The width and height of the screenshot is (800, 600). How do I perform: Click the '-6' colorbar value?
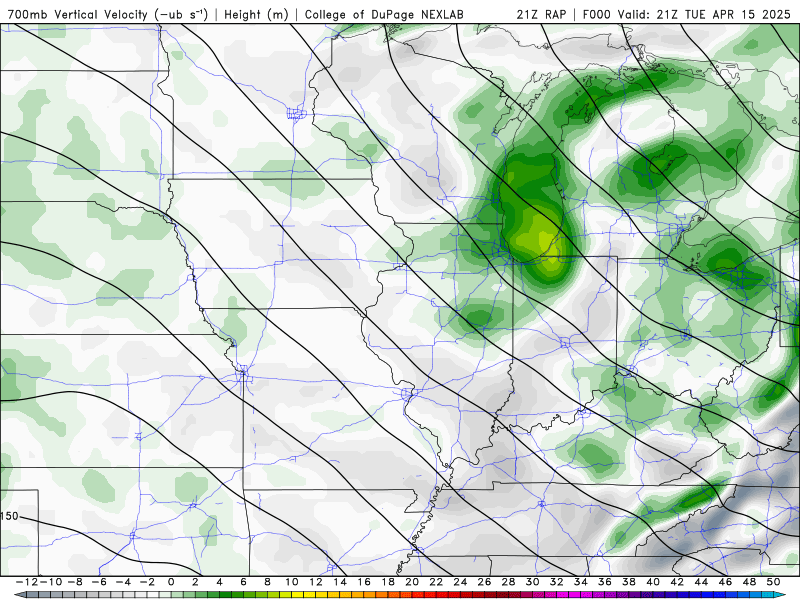pos(99,582)
